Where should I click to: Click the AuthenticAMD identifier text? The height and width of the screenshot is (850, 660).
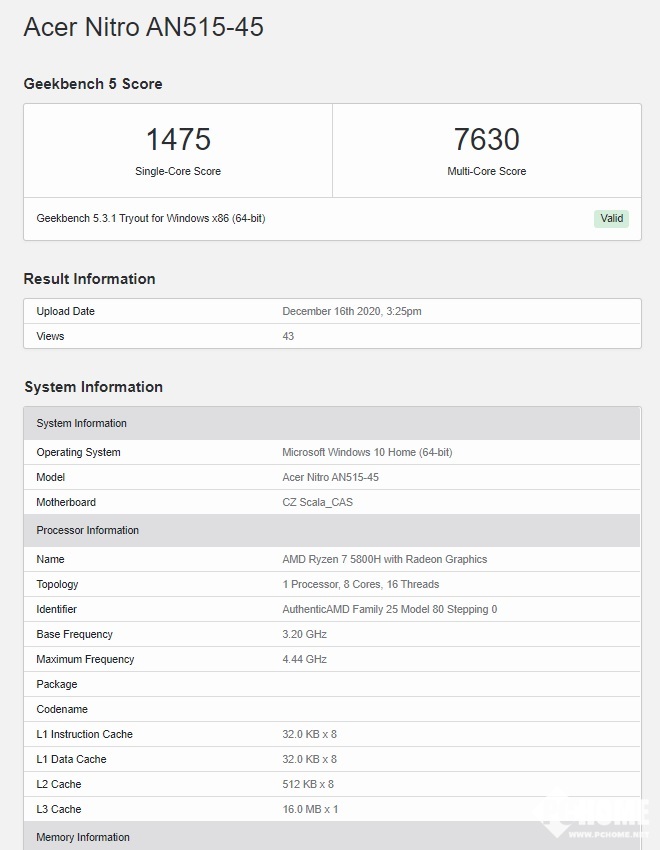389,609
